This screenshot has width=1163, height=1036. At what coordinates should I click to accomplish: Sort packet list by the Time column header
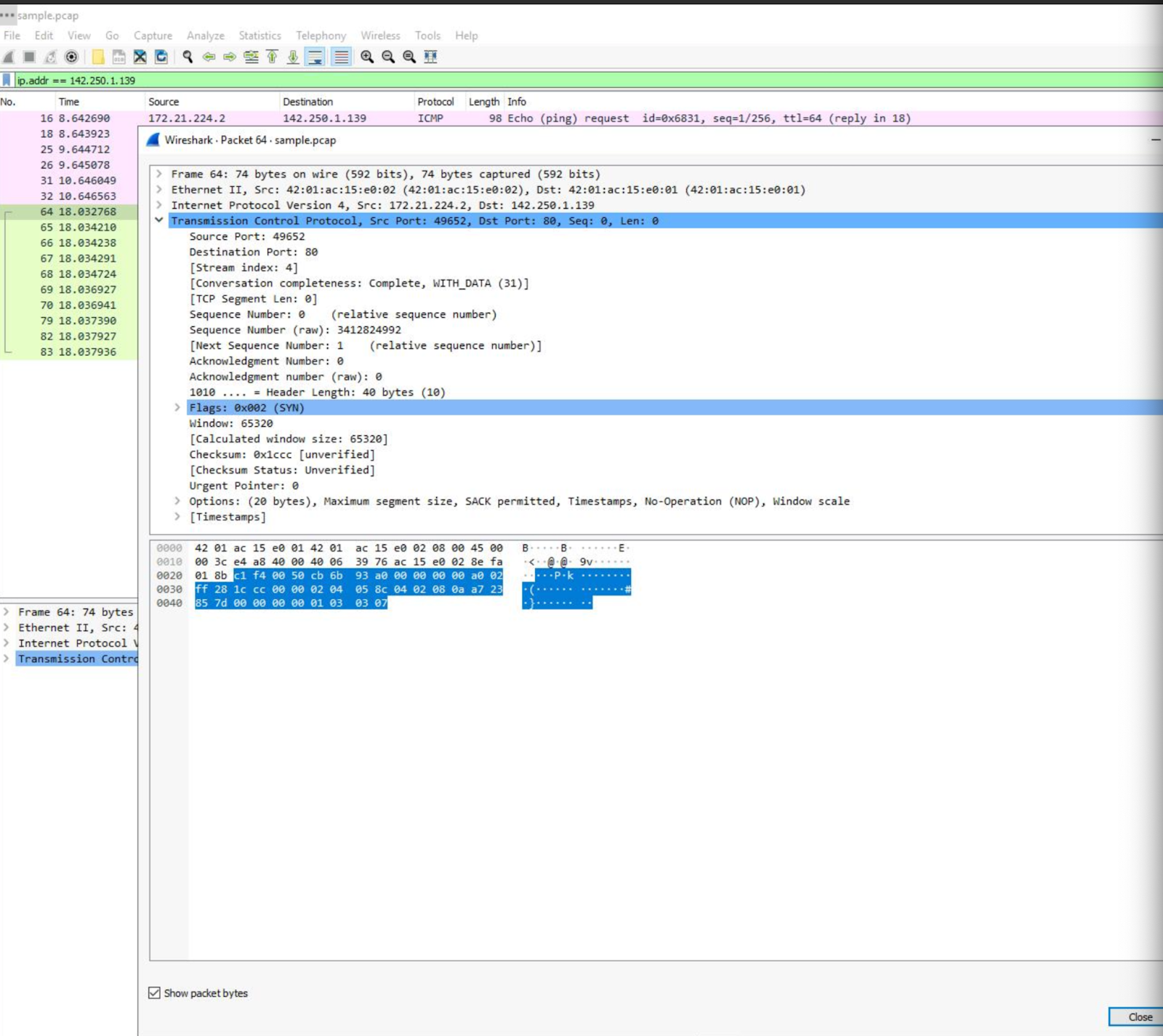(100, 102)
